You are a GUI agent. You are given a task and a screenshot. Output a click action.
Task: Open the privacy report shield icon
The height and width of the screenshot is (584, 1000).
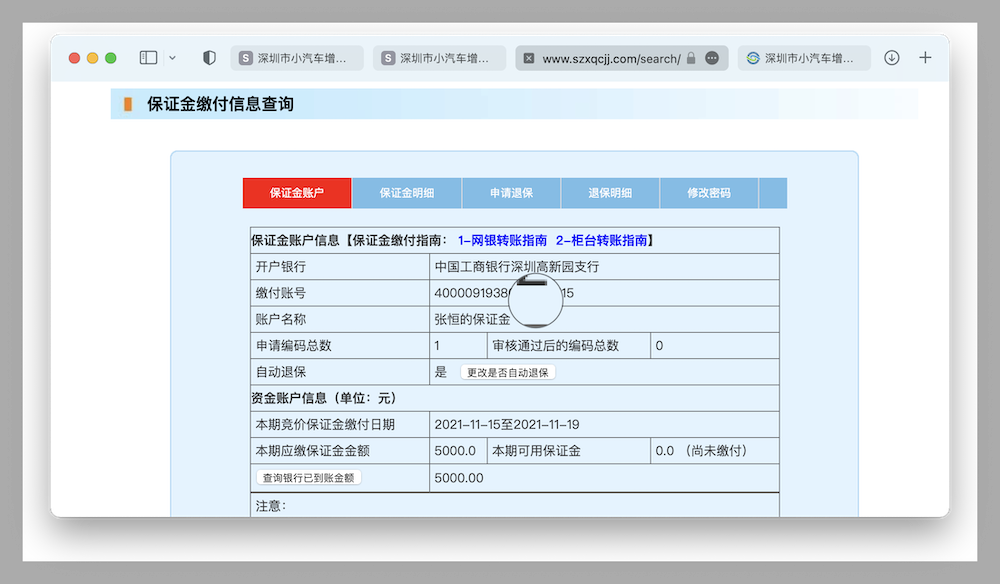tap(209, 58)
